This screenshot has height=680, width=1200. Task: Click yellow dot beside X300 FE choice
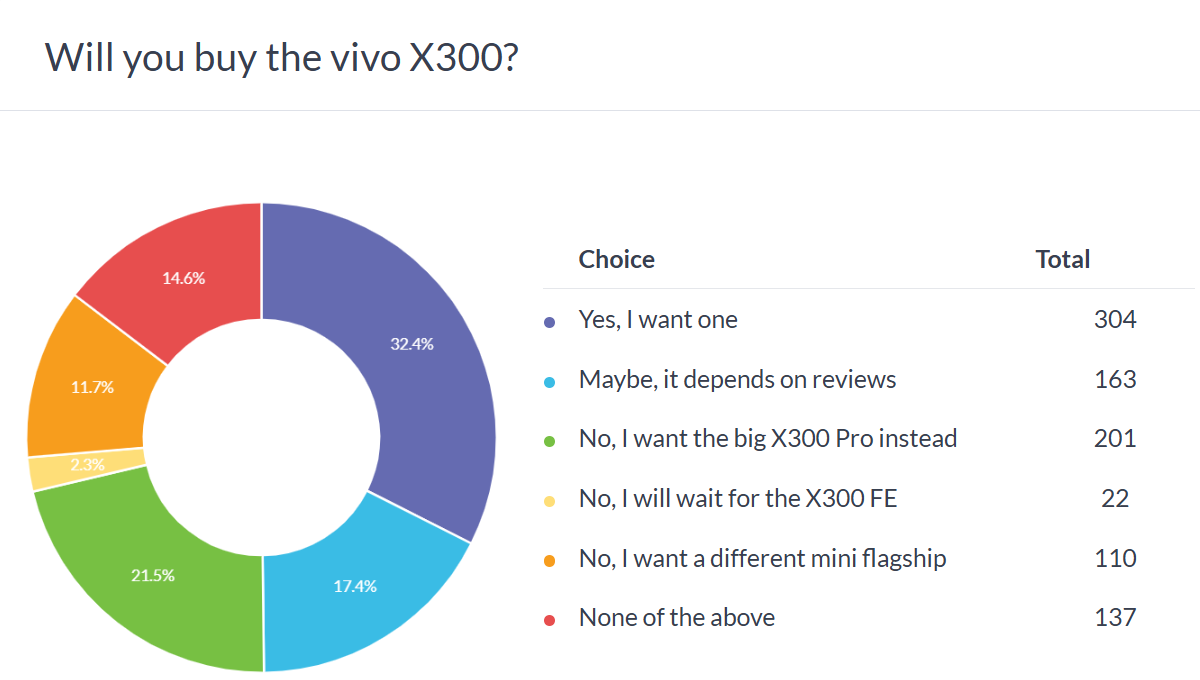pos(549,500)
